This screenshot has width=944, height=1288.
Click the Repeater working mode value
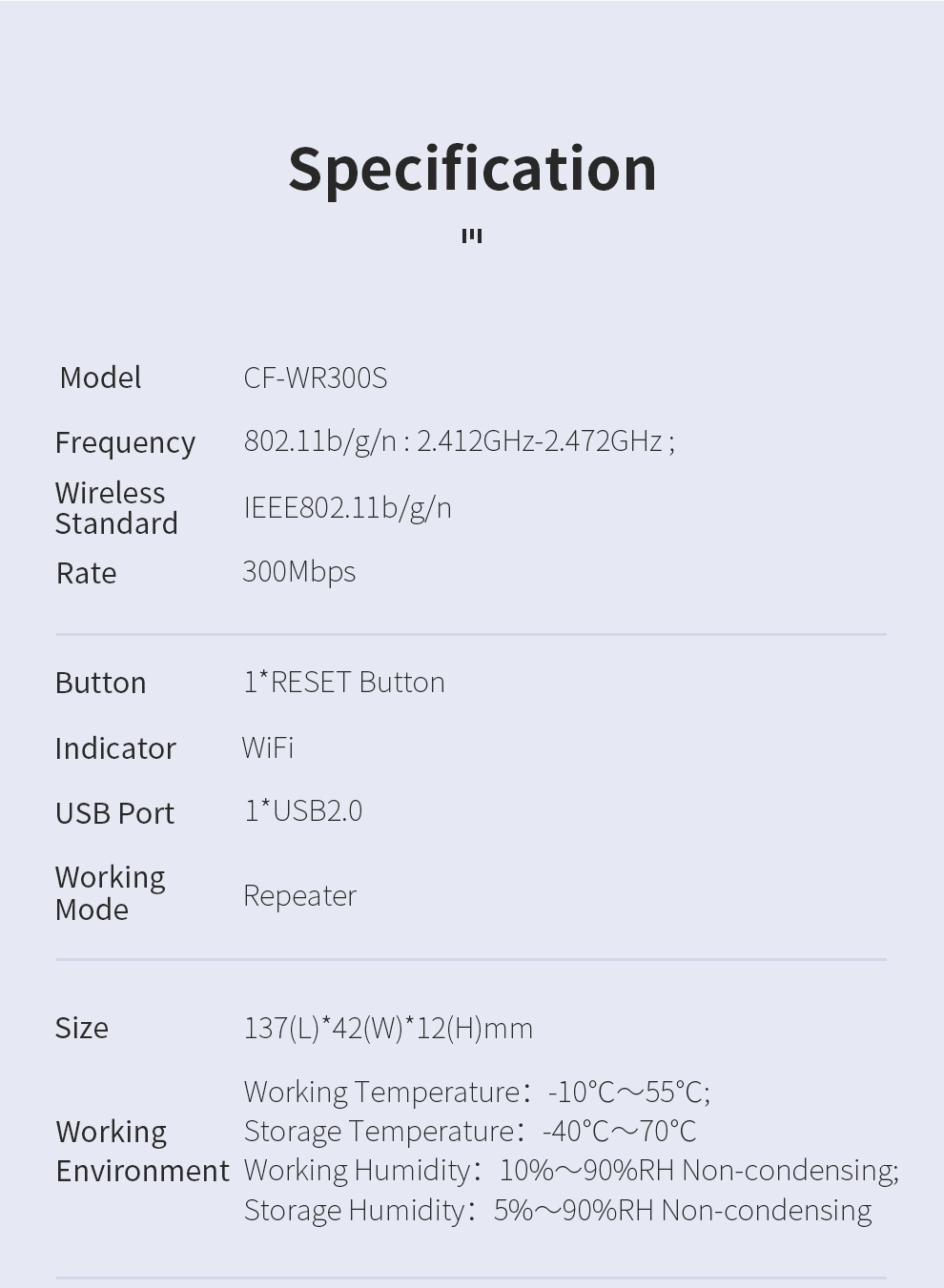pos(299,895)
